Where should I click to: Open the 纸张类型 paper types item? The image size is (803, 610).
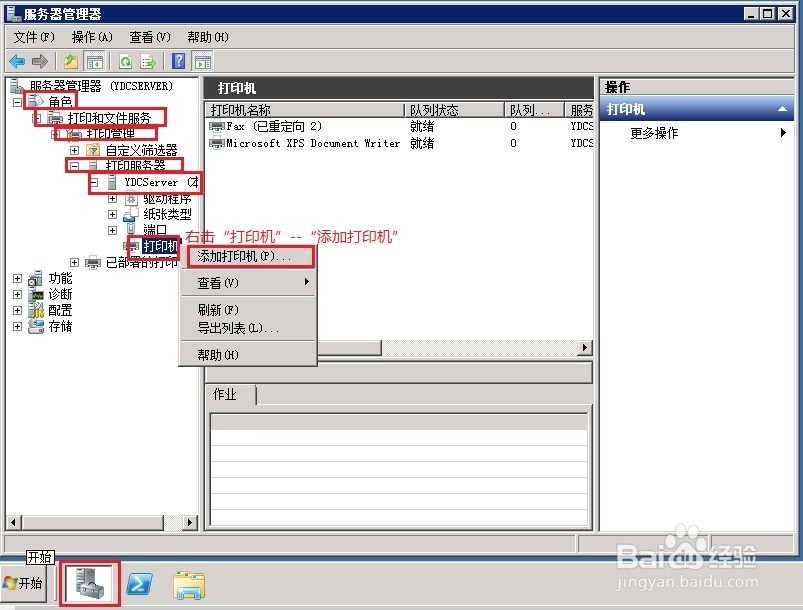pos(130,214)
